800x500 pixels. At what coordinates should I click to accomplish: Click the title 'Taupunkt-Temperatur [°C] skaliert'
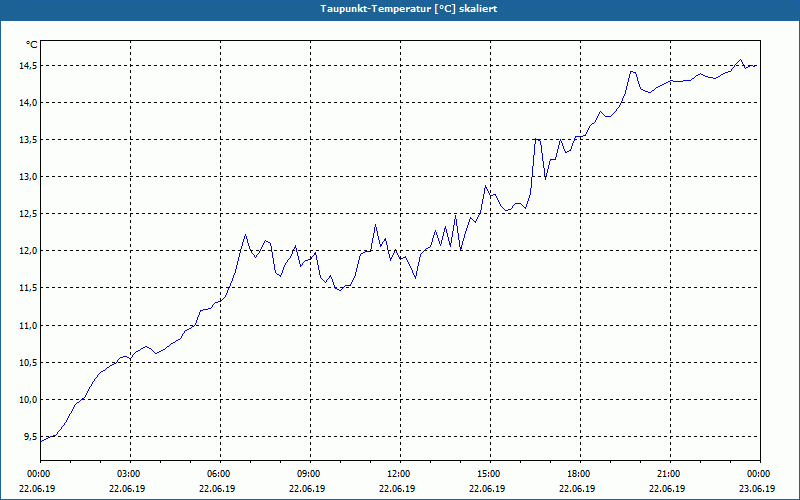[x=409, y=9]
